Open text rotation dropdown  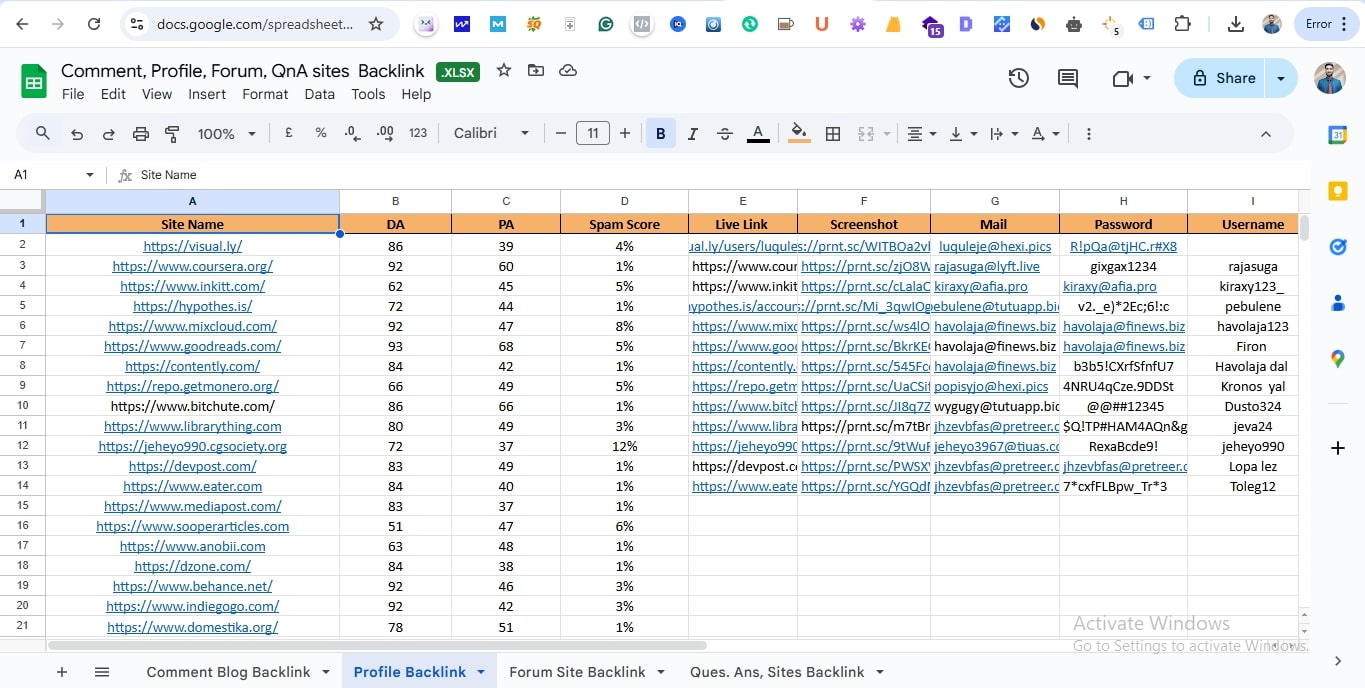pyautogui.click(x=1045, y=134)
